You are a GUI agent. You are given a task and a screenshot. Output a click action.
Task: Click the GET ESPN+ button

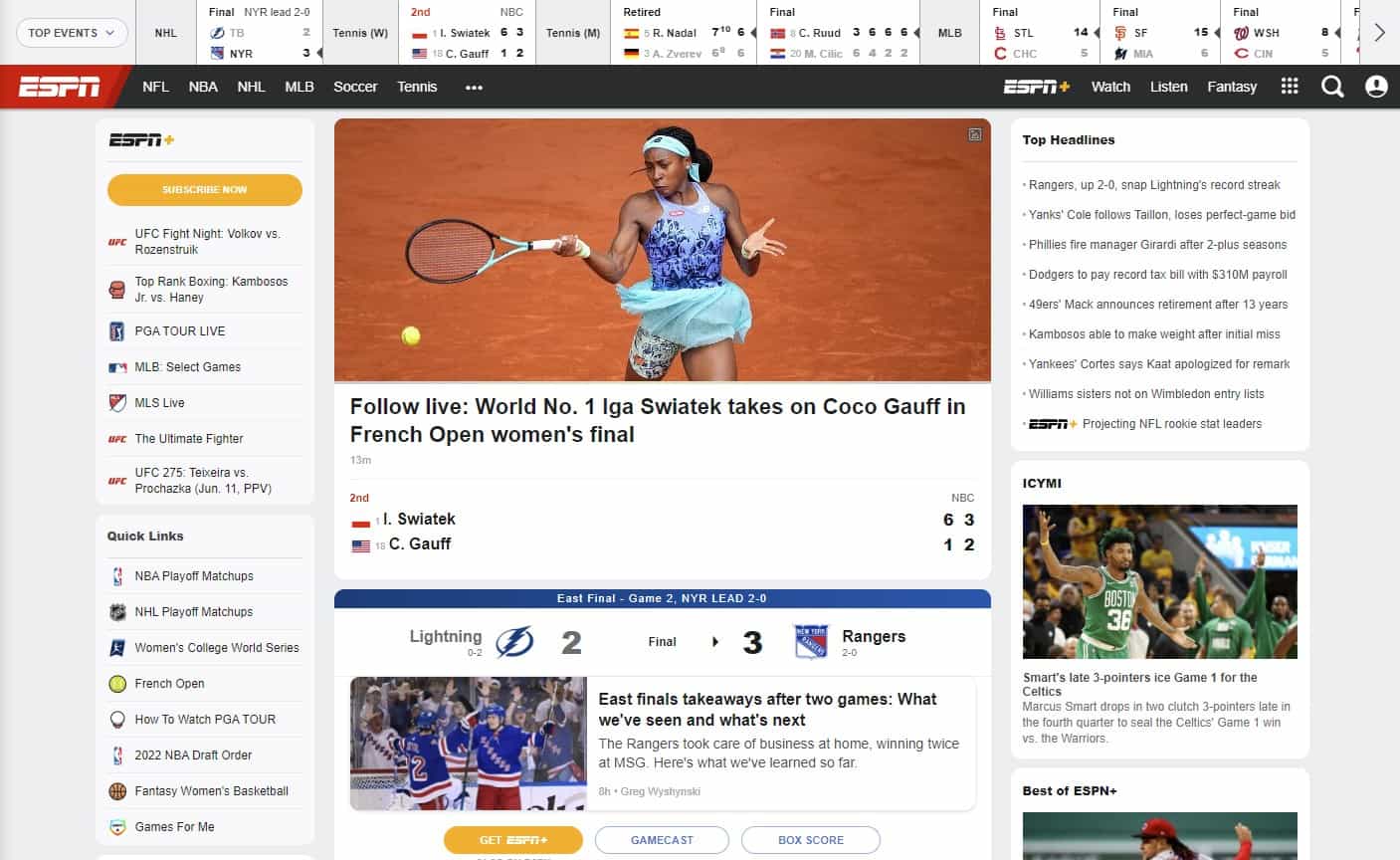click(513, 840)
